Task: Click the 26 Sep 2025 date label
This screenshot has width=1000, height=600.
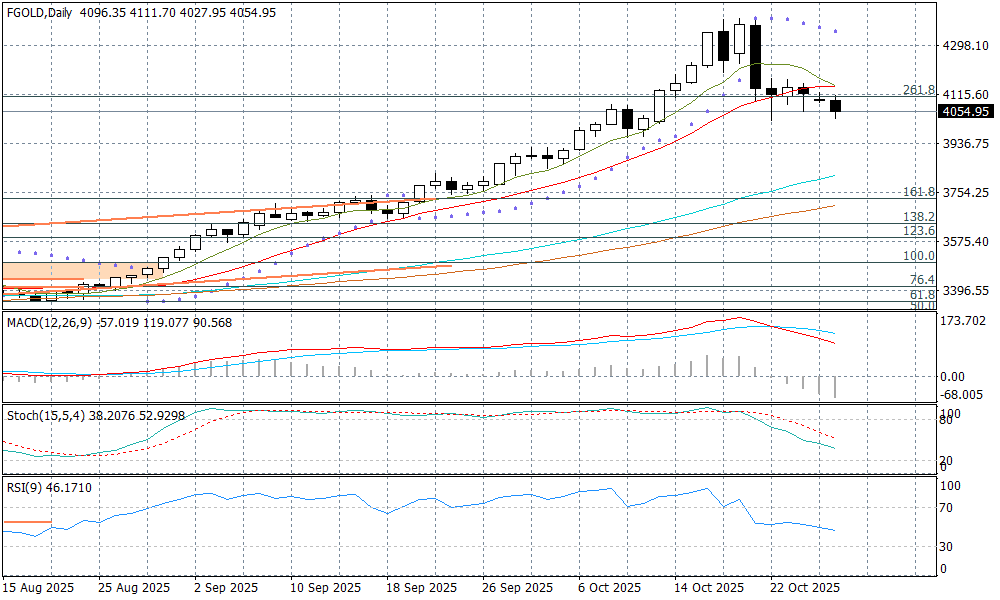Action: 516,587
